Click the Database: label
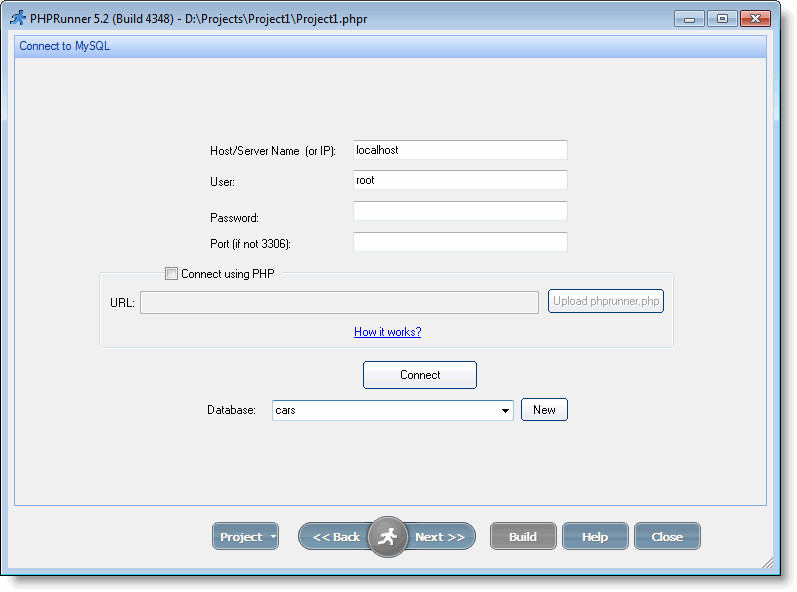This screenshot has width=797, height=592. 231,410
